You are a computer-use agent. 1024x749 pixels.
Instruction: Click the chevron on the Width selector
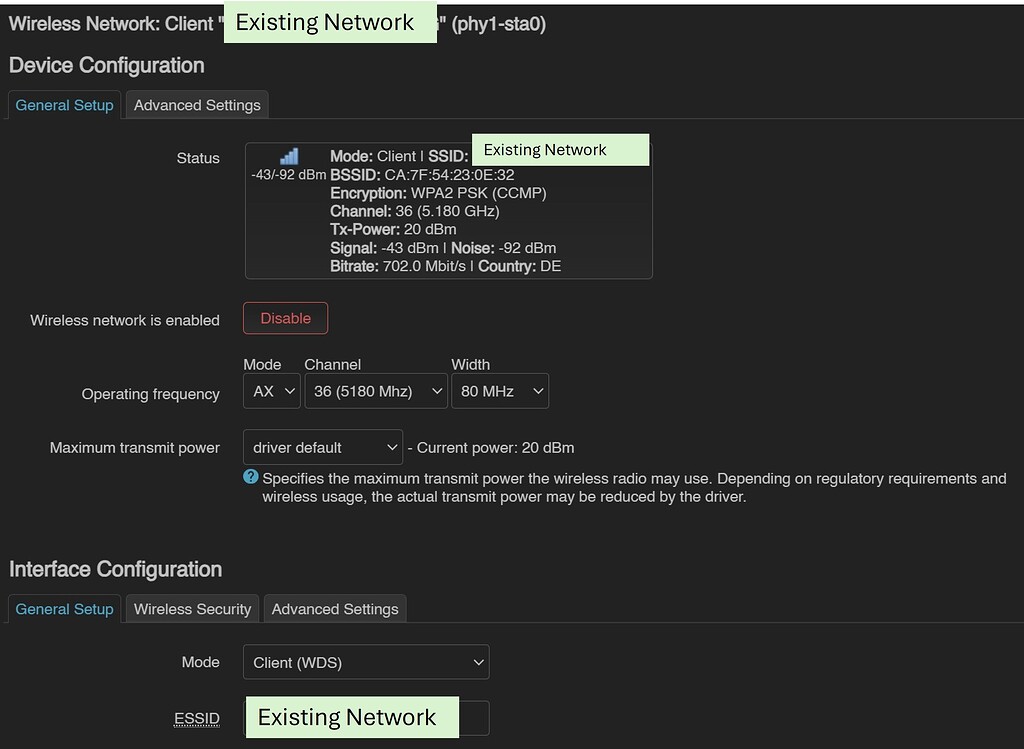(538, 391)
